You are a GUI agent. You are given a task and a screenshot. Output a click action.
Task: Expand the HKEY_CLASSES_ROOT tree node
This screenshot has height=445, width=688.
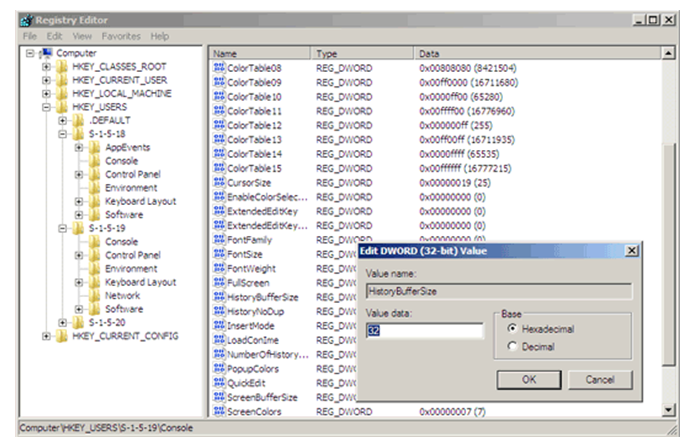46,65
